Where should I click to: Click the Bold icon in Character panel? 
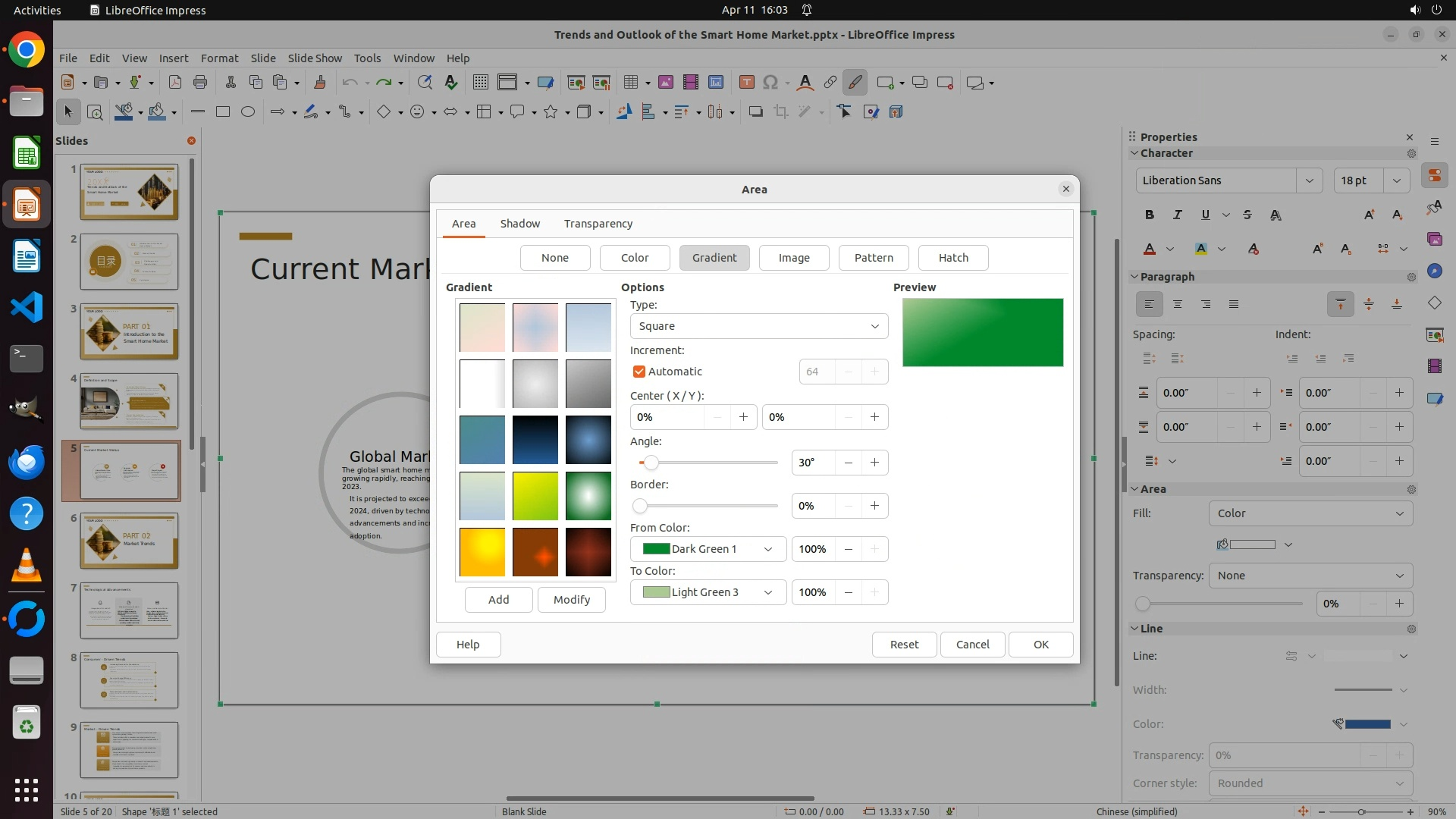click(x=1150, y=215)
